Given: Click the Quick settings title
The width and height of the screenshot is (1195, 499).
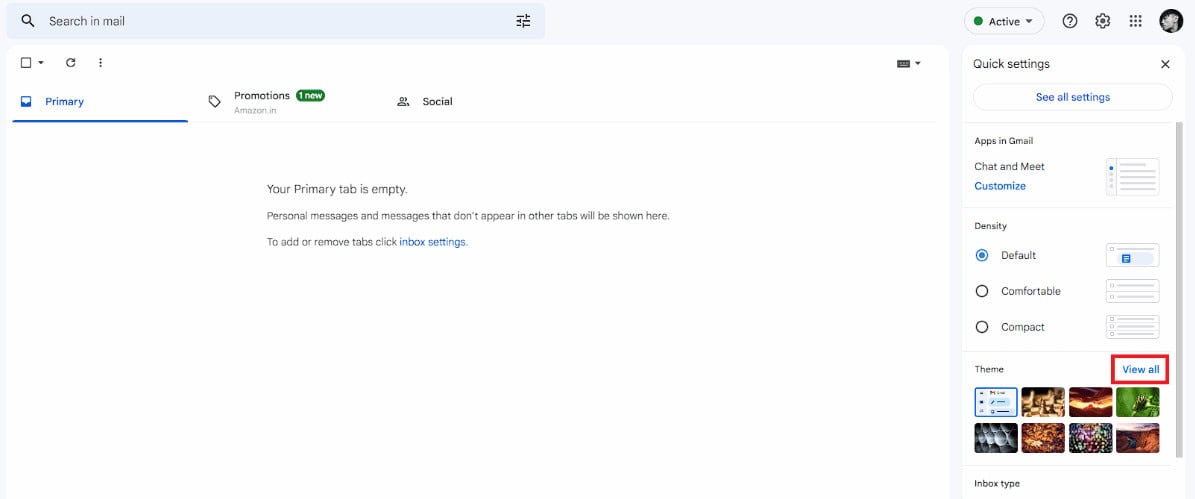Looking at the screenshot, I should point(1011,64).
